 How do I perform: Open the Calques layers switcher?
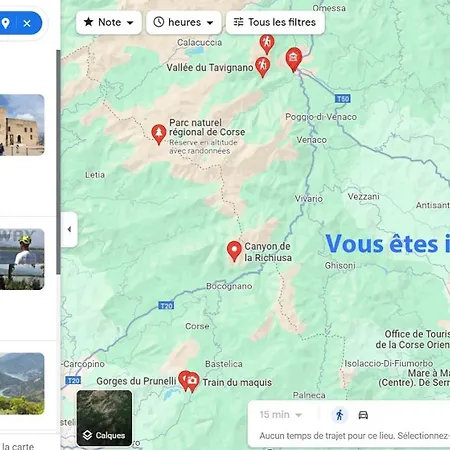104,418
